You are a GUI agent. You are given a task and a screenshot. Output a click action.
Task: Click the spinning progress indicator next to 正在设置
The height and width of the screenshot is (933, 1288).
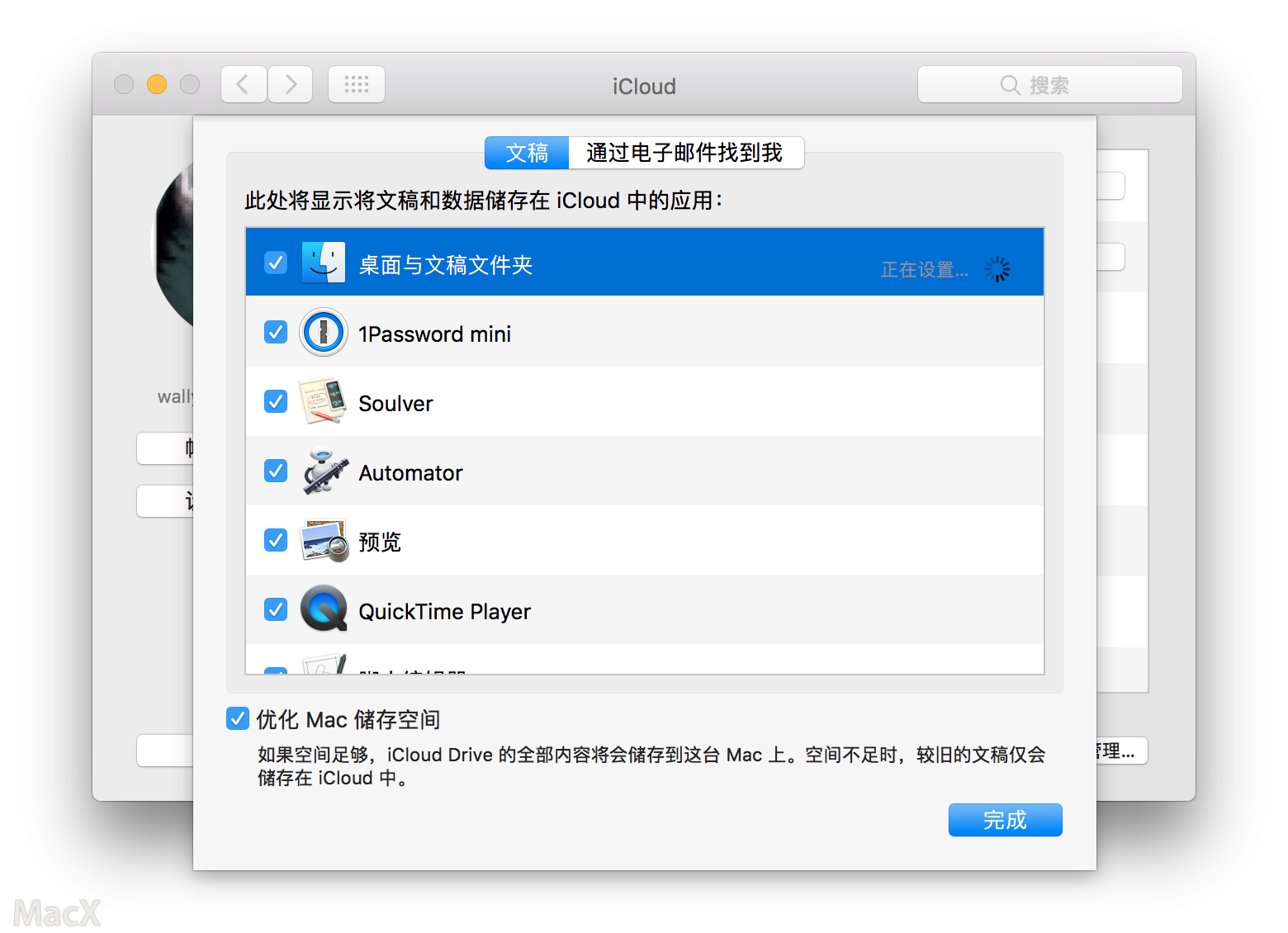pos(997,269)
